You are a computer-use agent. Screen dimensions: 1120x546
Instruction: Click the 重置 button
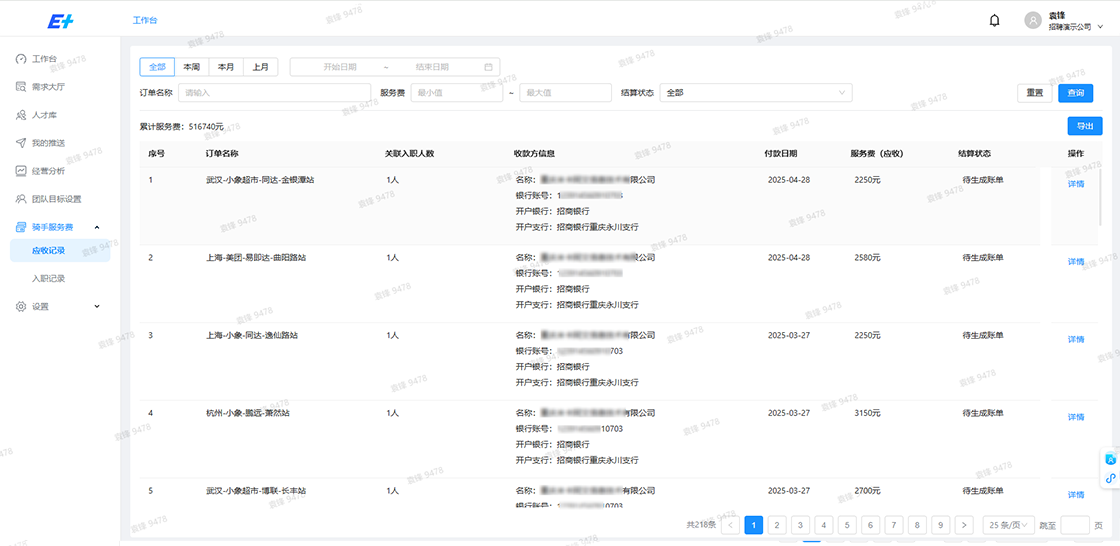click(x=1034, y=93)
